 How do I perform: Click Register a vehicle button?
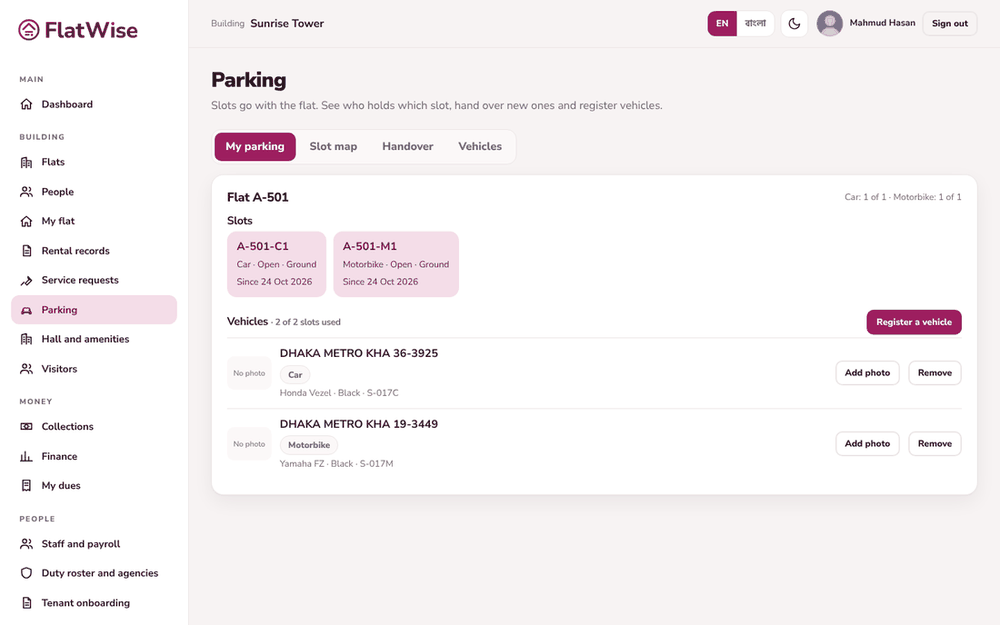tap(914, 322)
